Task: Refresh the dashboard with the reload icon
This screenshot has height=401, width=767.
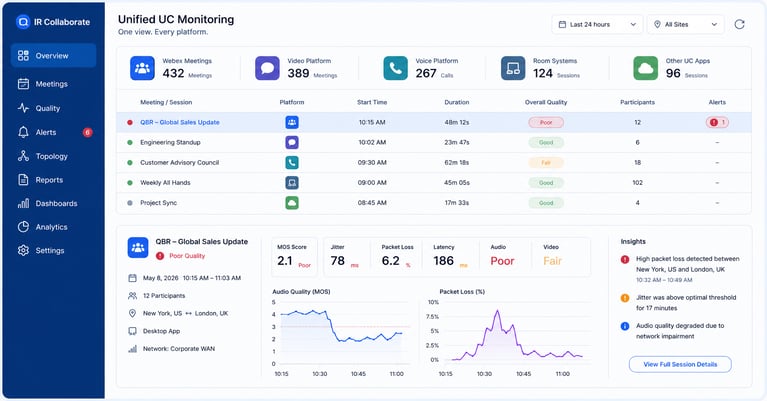Action: 739,24
